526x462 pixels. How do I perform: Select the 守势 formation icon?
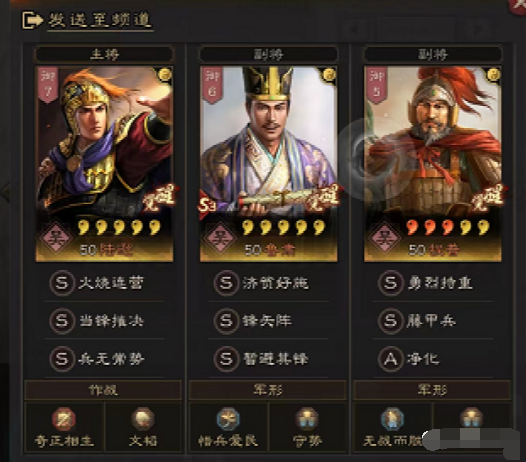pos(307,419)
